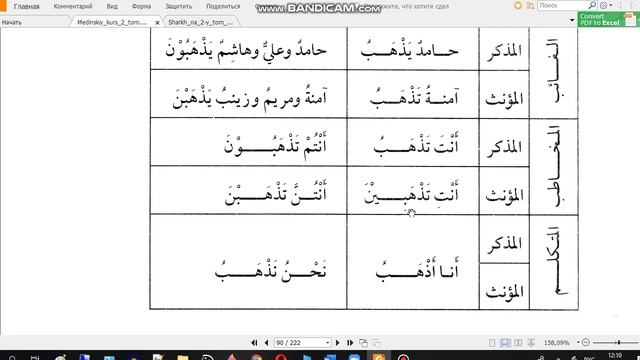Jump to the last page of the document
This screenshot has height=360, width=640.
pyautogui.click(x=350, y=343)
